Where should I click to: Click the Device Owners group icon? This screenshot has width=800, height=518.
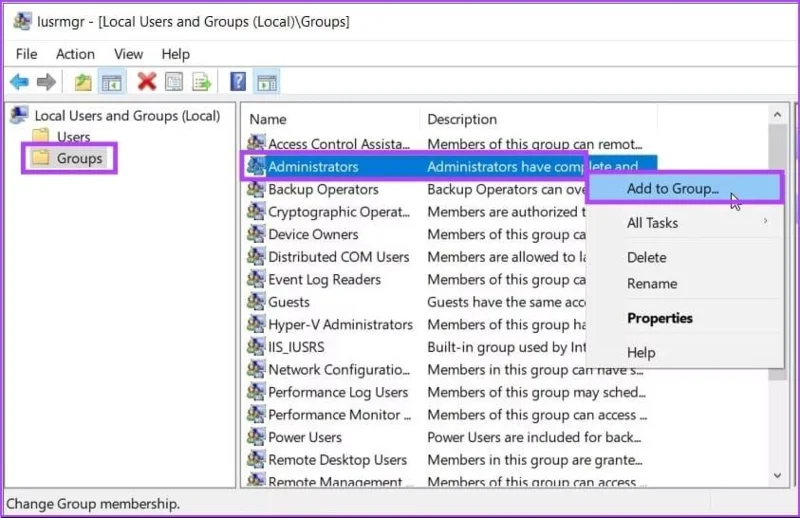(256, 234)
